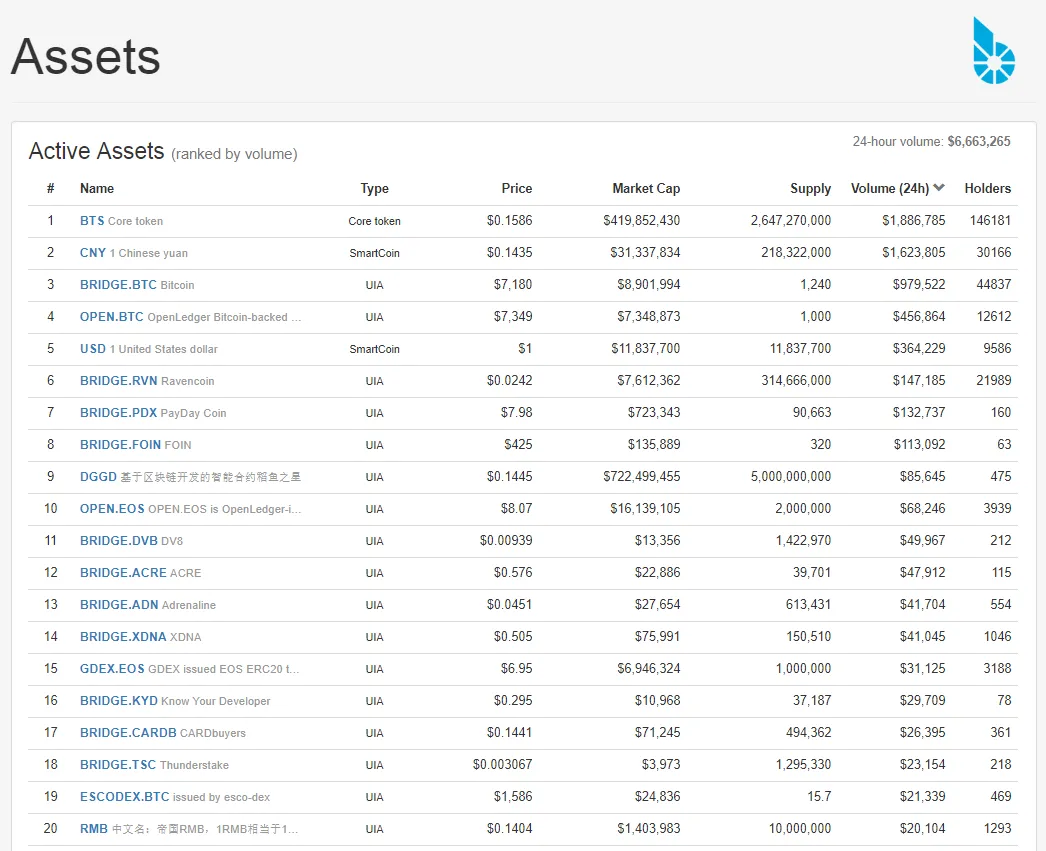1046x851 pixels.
Task: Click ESCODEX.BTC supply 15.7
Action: (819, 797)
